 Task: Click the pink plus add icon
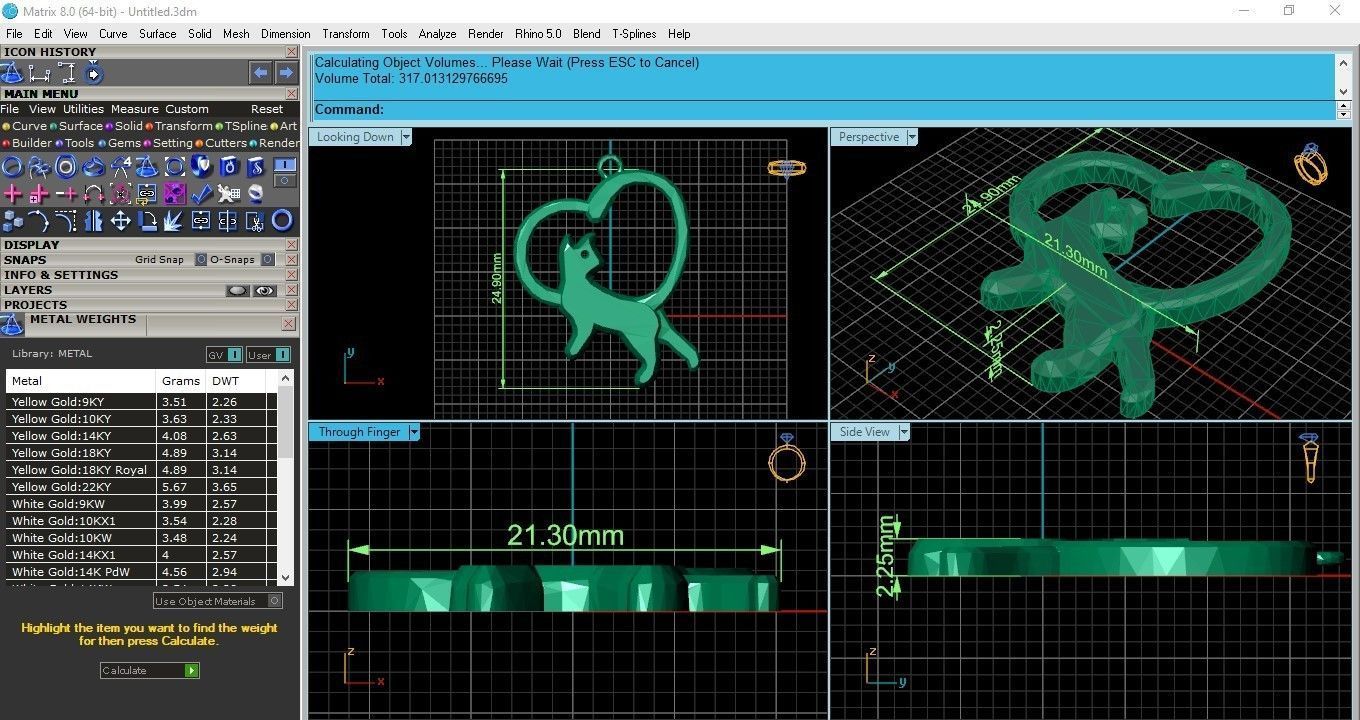[12, 193]
